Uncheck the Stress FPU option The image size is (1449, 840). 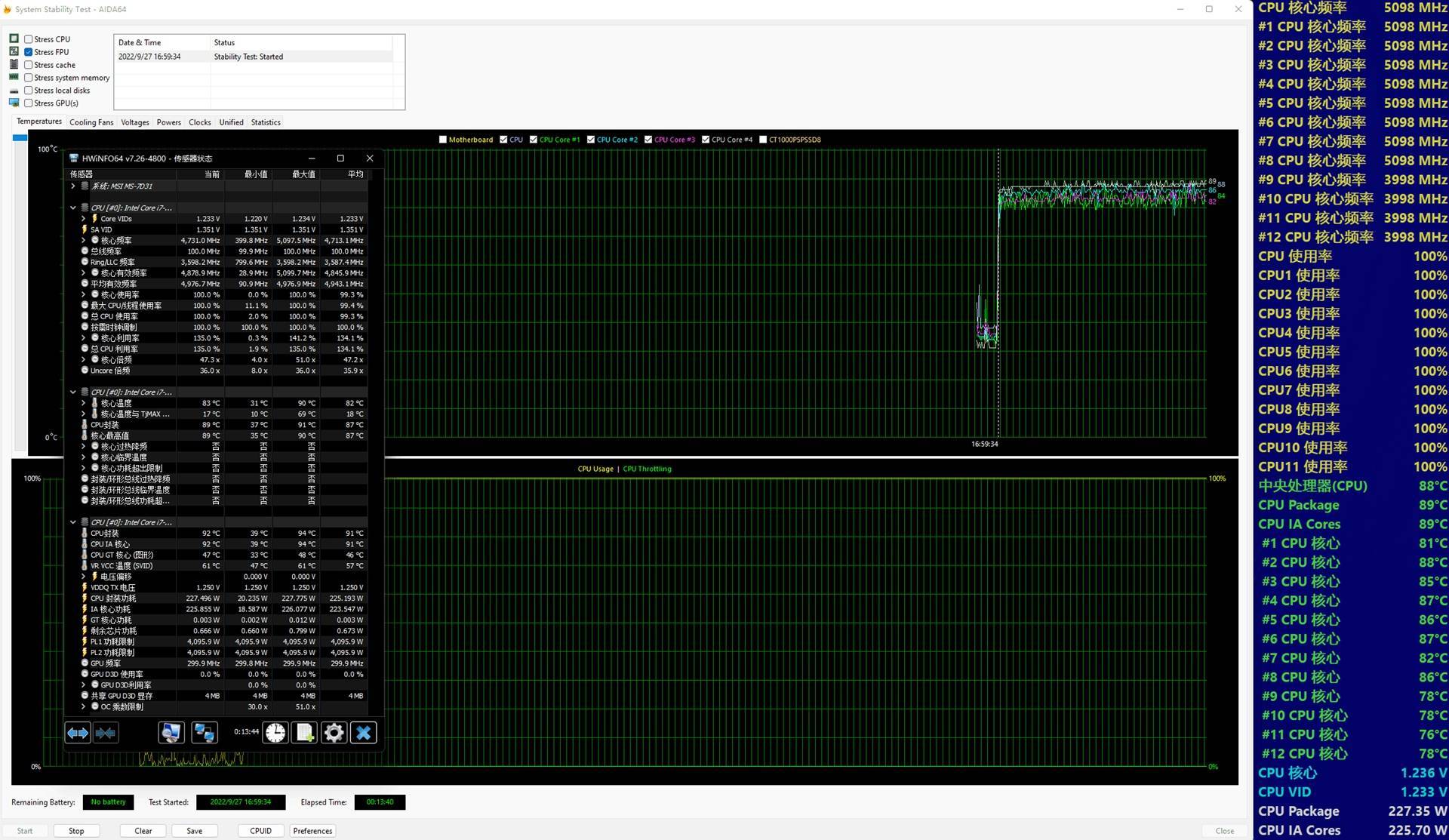[x=29, y=52]
